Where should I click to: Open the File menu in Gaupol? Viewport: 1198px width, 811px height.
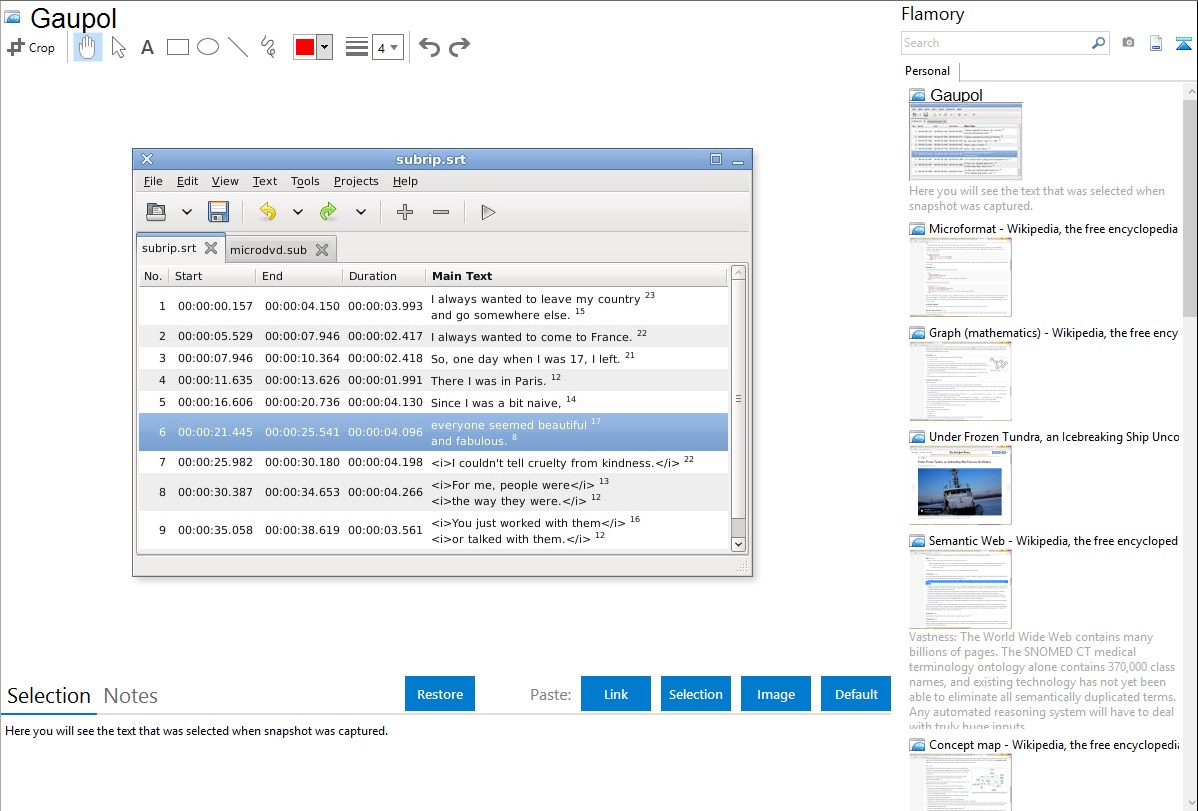(153, 181)
